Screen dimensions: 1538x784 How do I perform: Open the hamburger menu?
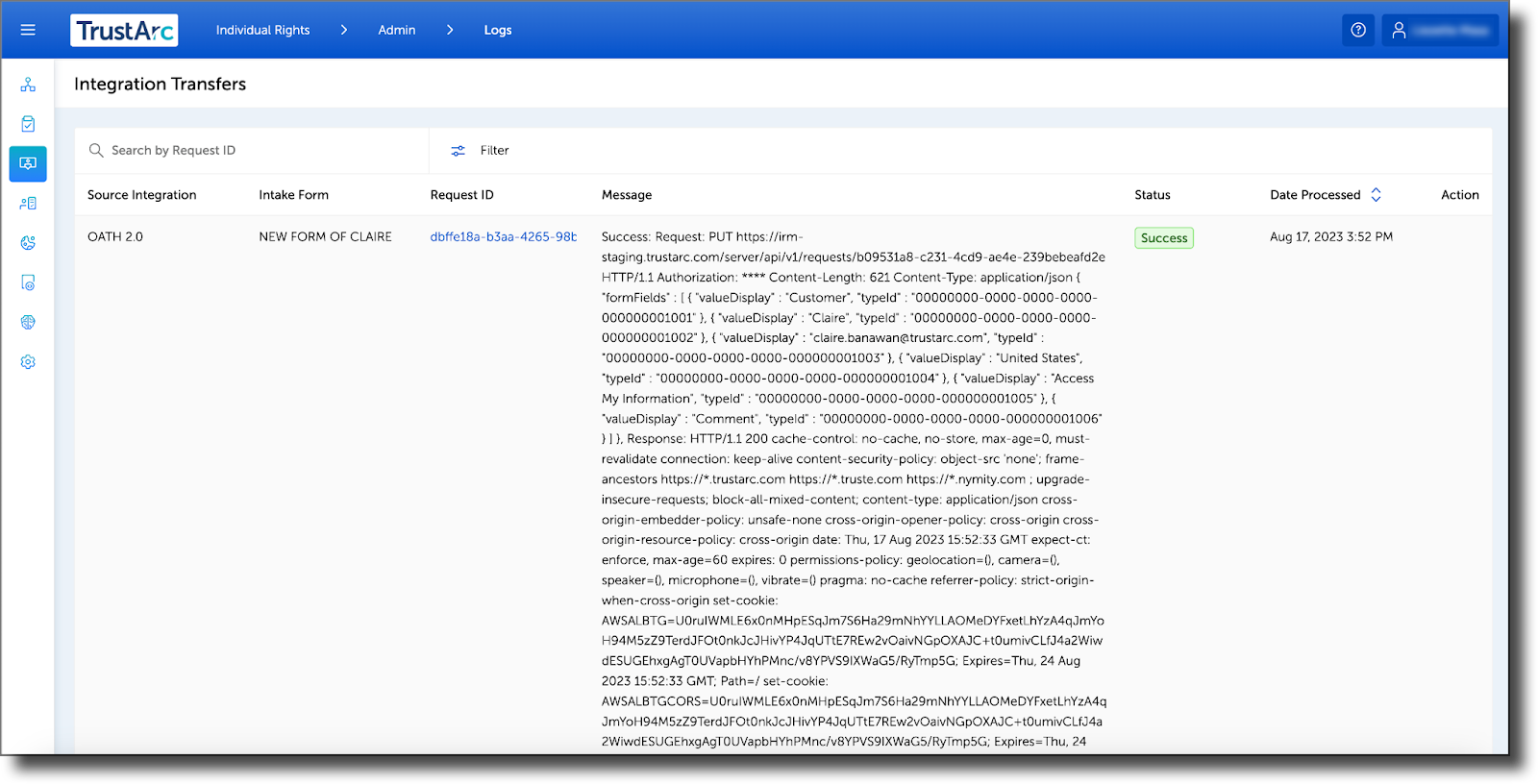[x=28, y=30]
